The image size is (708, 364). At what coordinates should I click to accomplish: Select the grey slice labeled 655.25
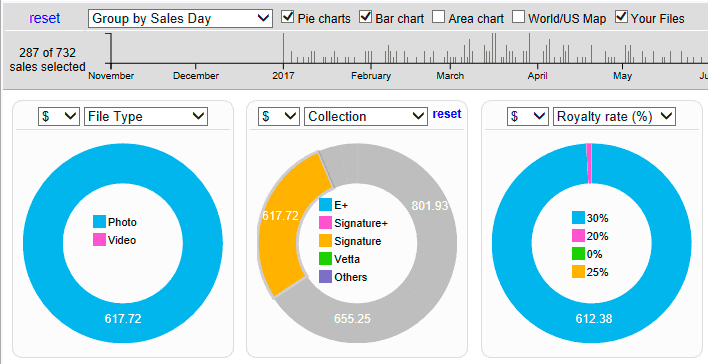point(352,318)
